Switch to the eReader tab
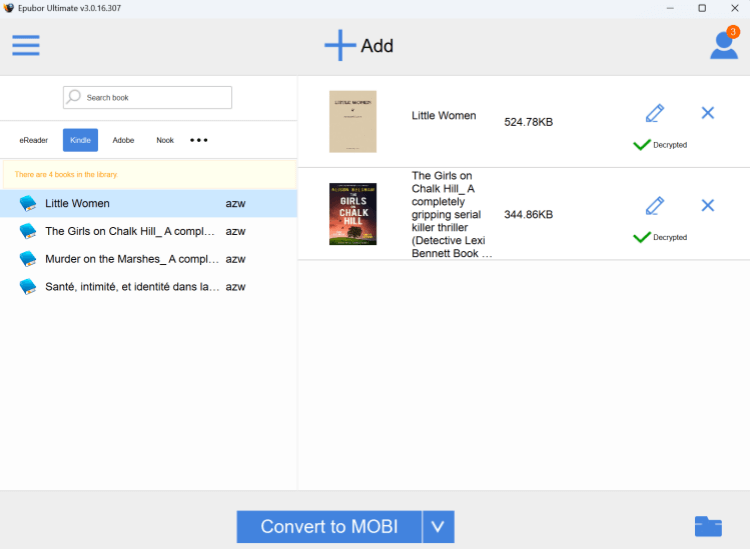The width and height of the screenshot is (750, 549). coord(33,140)
